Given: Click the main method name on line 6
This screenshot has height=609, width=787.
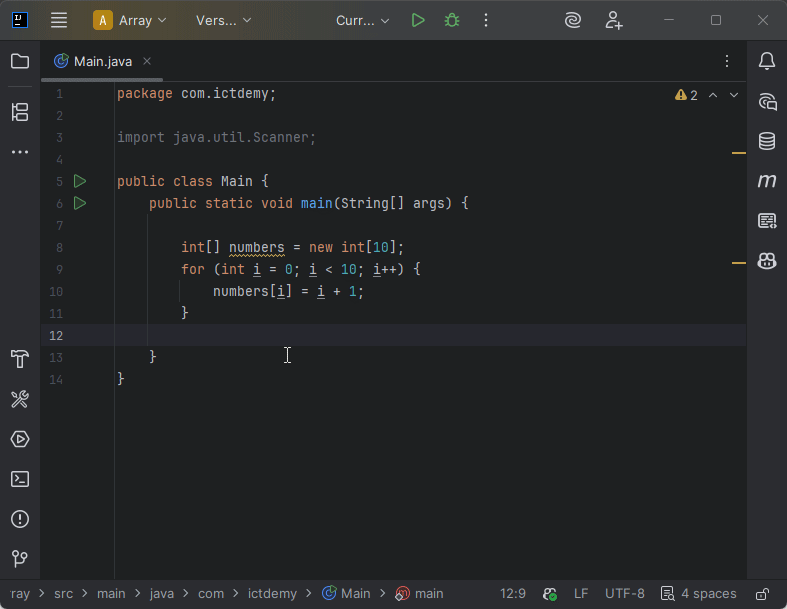Looking at the screenshot, I should click(x=316, y=203).
